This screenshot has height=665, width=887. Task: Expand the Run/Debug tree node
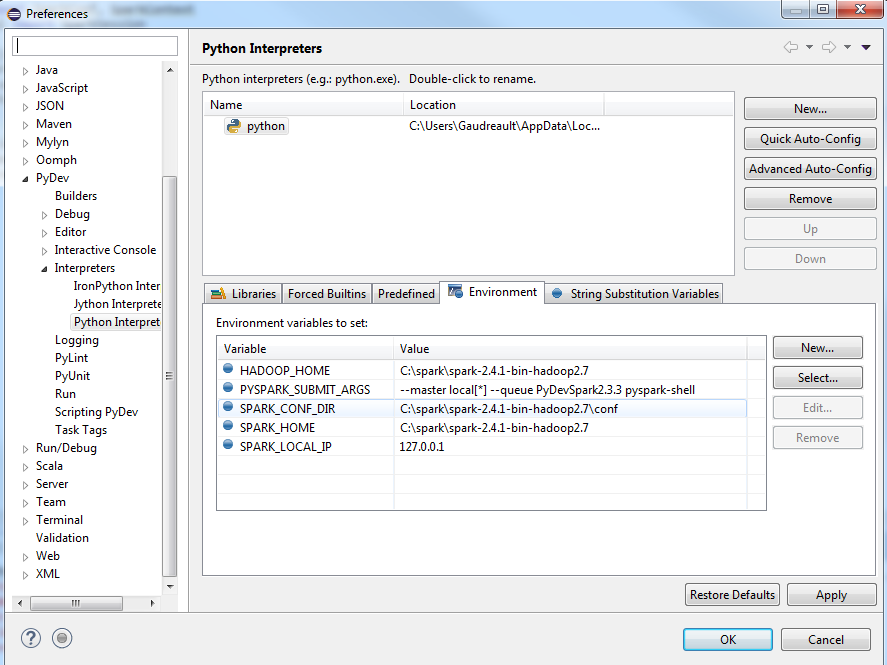(x=25, y=449)
